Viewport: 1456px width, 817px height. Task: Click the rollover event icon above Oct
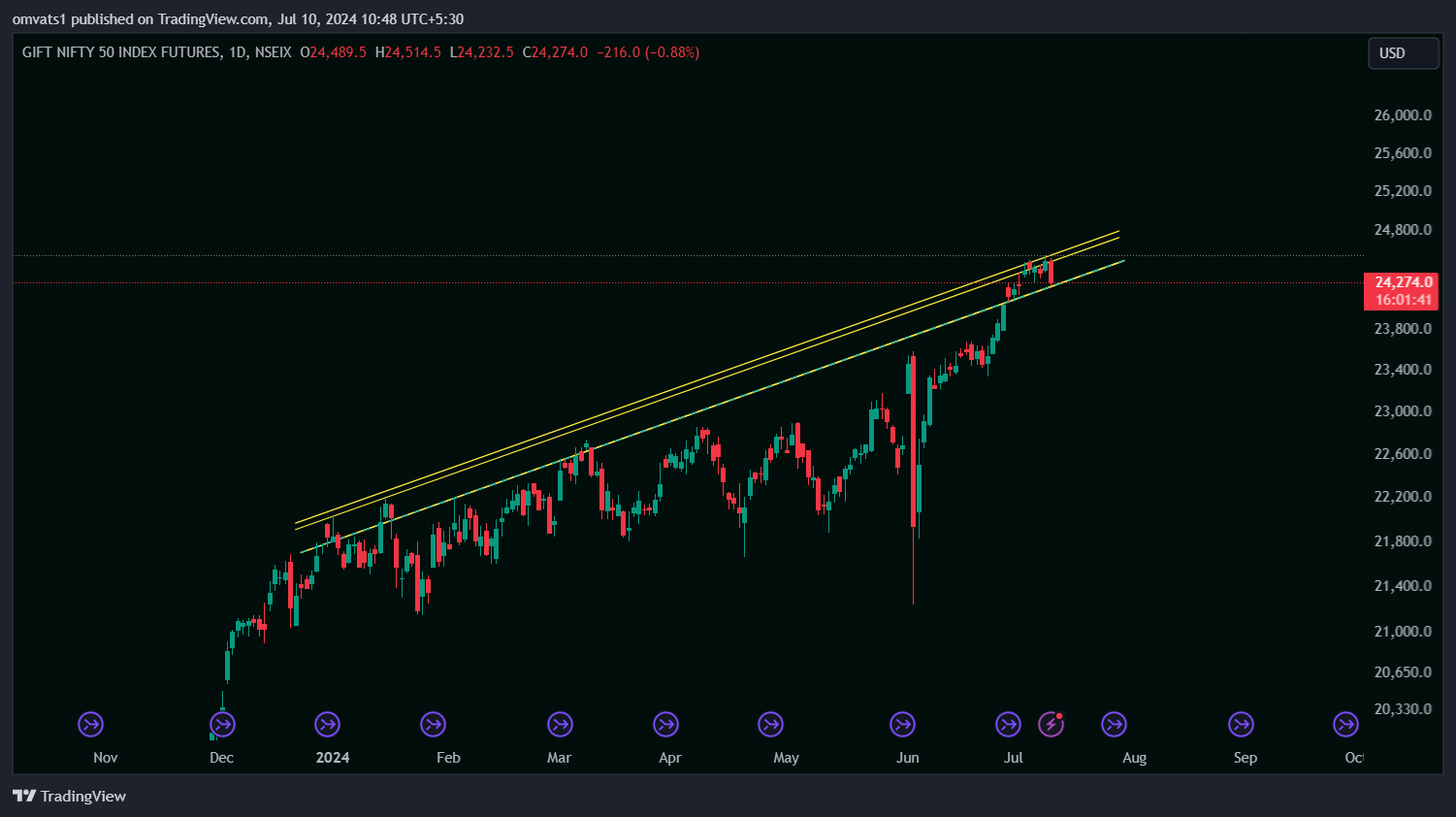pyautogui.click(x=1345, y=724)
